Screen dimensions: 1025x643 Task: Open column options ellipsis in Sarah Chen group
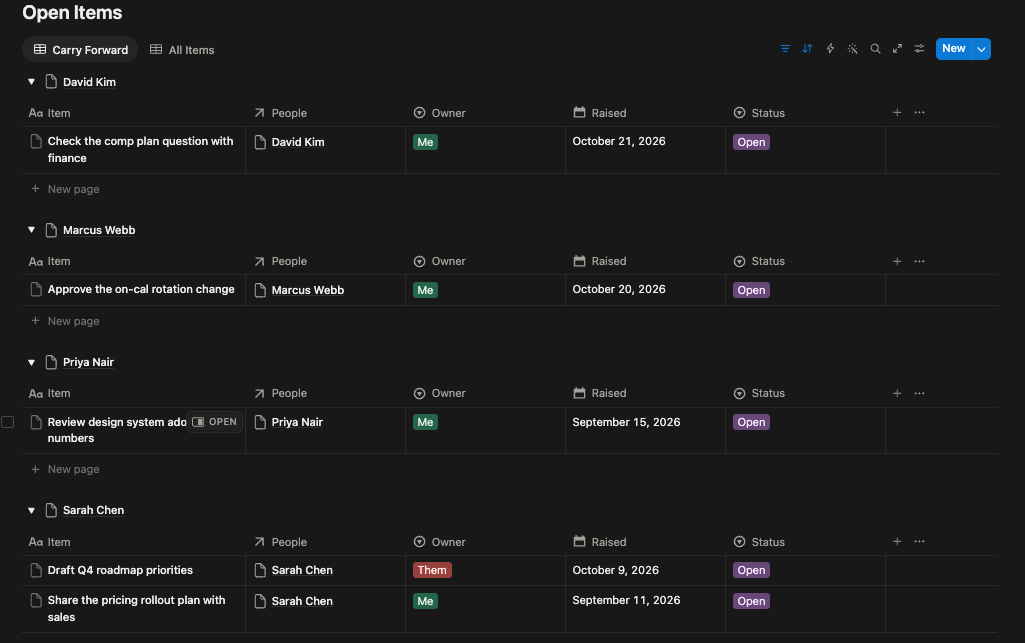tap(919, 542)
